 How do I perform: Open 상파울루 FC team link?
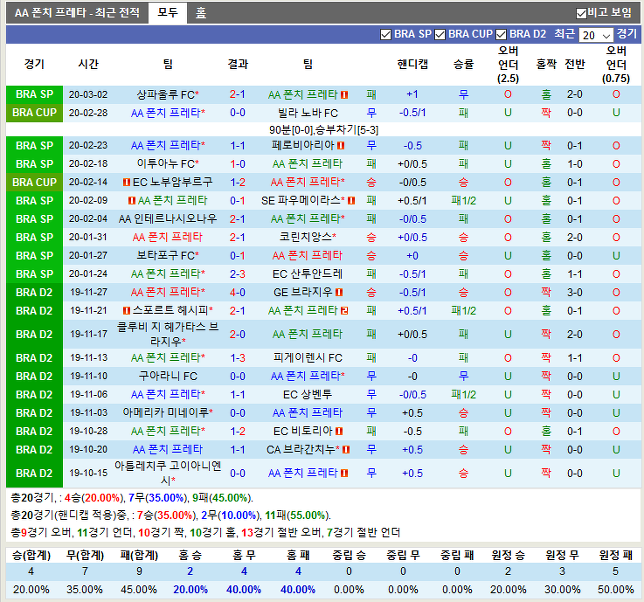click(x=168, y=95)
